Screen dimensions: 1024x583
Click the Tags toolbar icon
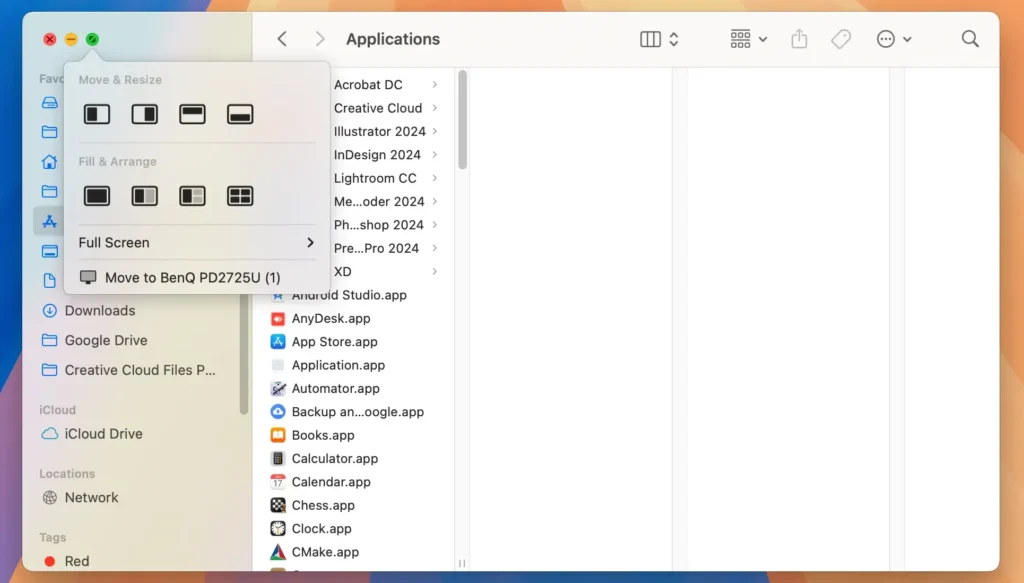pos(841,39)
